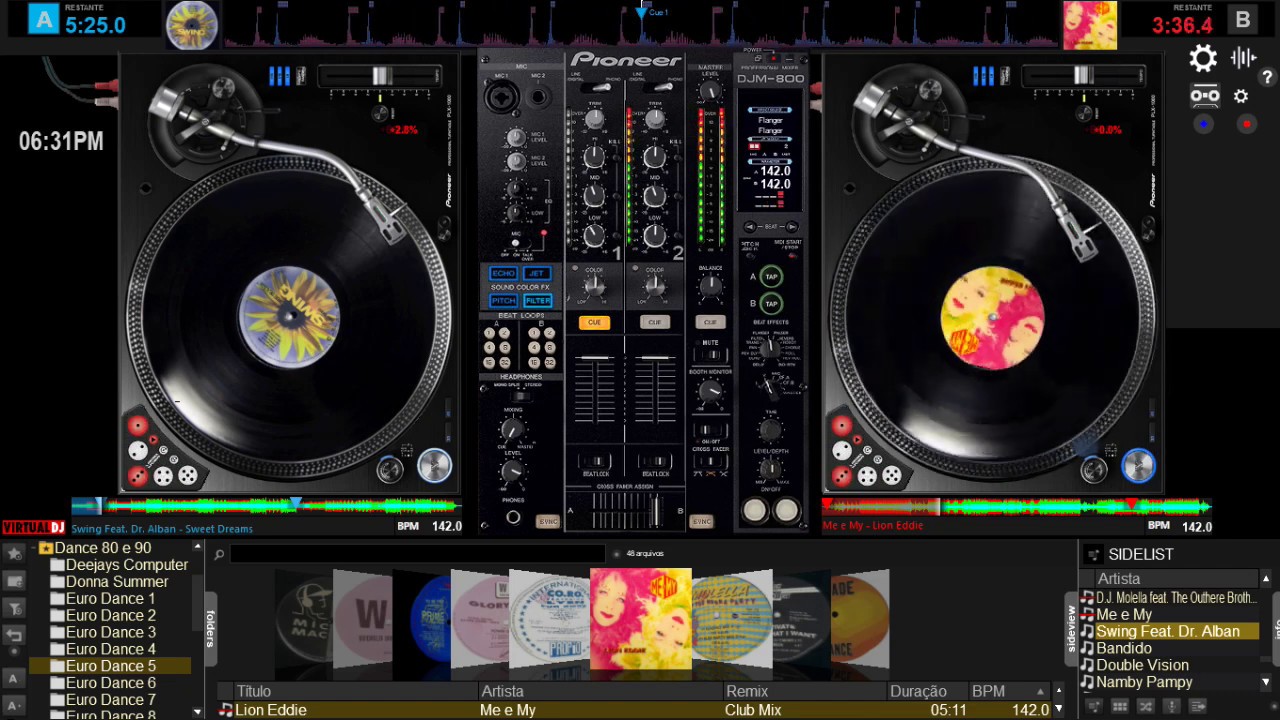
Task: Click left deck cue button near play
Action: pyautogui.click(x=390, y=468)
